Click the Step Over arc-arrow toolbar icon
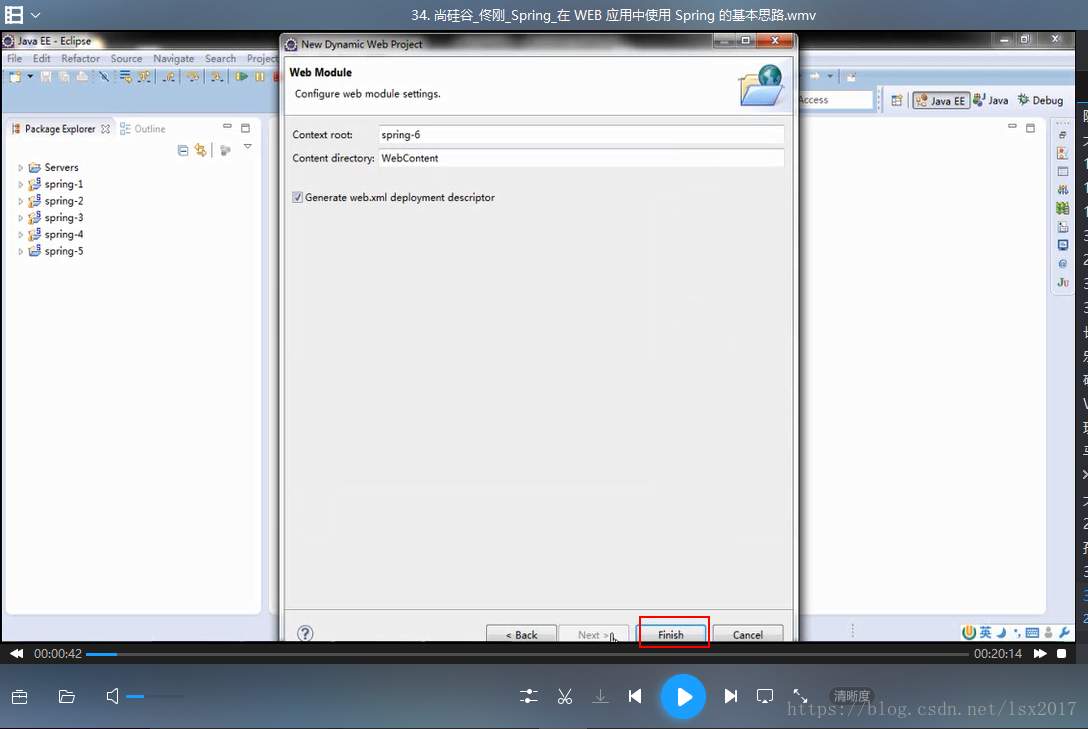1088x729 pixels. 193,76
